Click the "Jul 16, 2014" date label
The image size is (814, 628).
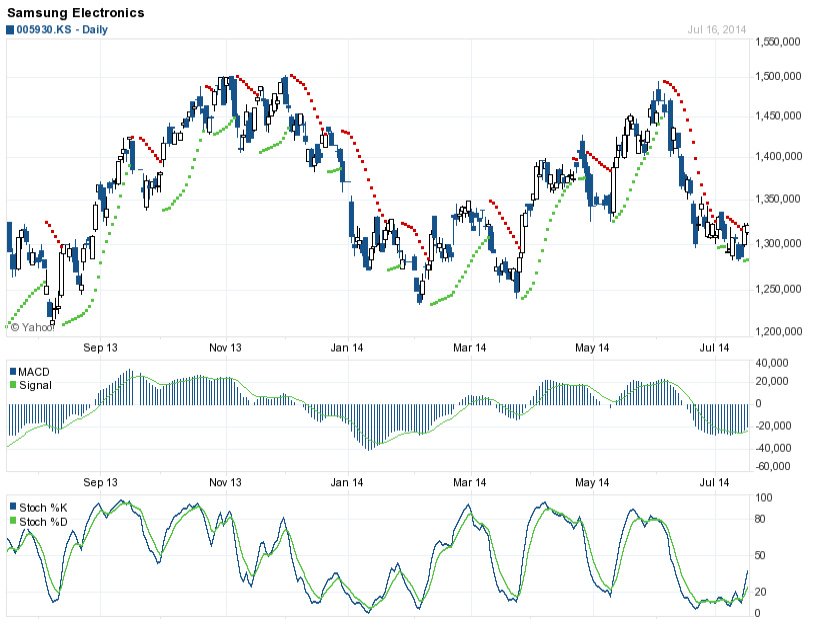716,30
